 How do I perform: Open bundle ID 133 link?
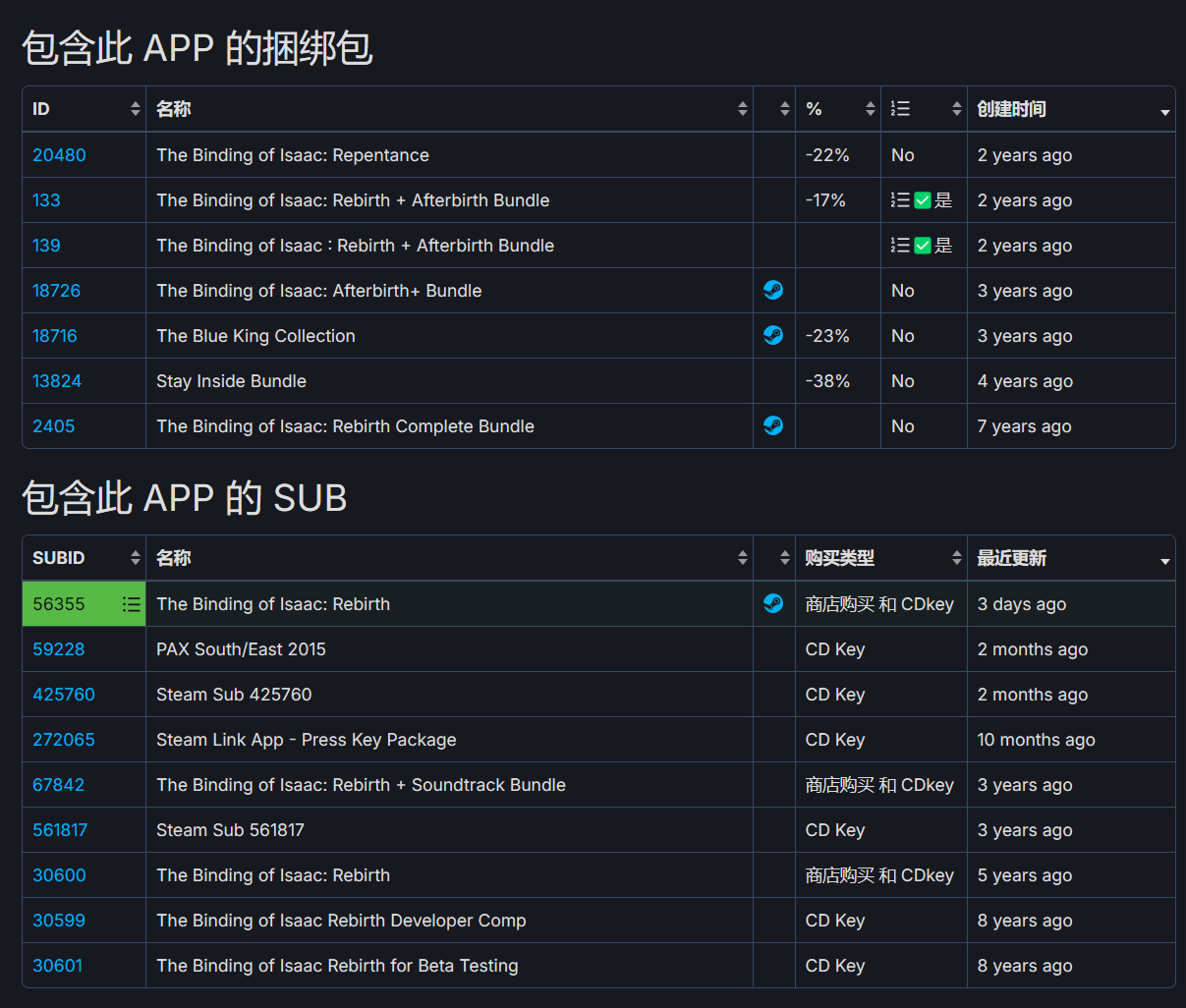pos(46,200)
